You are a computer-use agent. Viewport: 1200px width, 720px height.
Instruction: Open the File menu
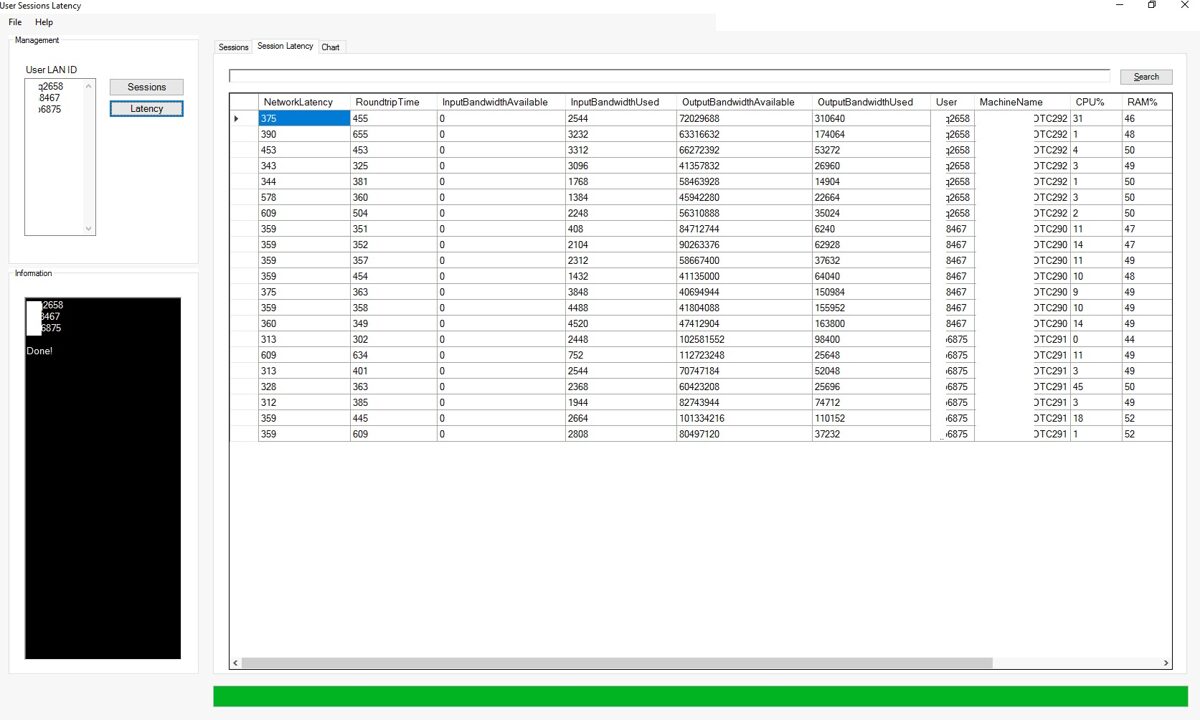pyautogui.click(x=15, y=22)
